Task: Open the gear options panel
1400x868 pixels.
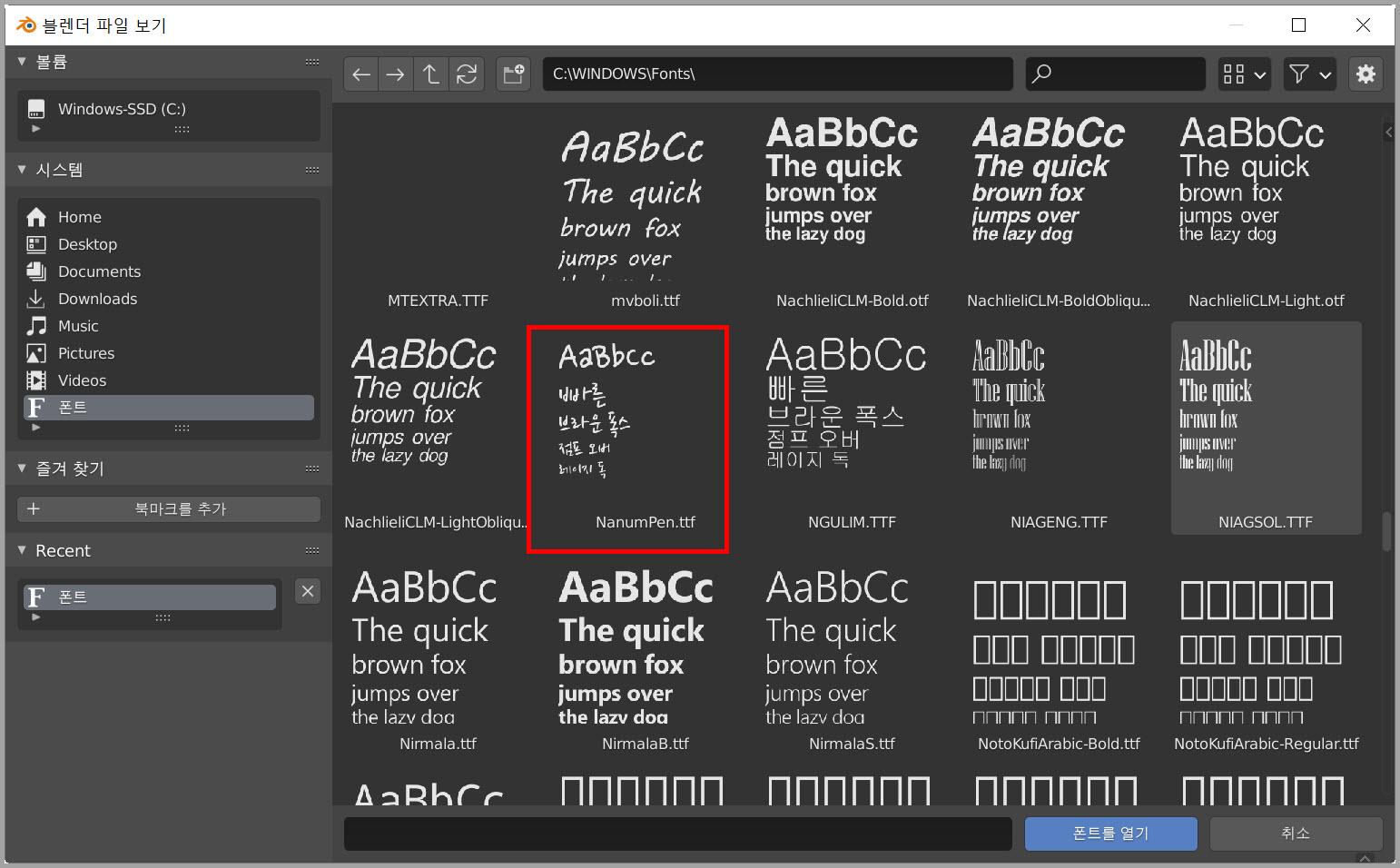Action: [x=1365, y=74]
